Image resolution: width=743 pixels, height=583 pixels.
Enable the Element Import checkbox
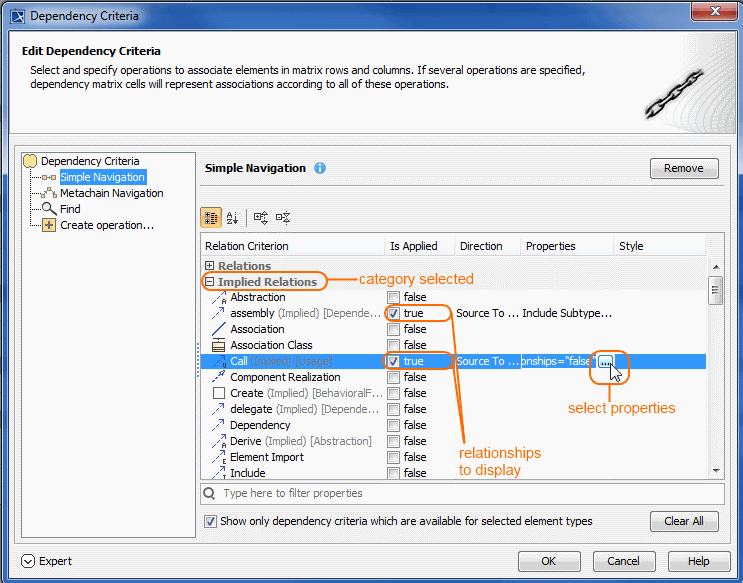tap(393, 457)
